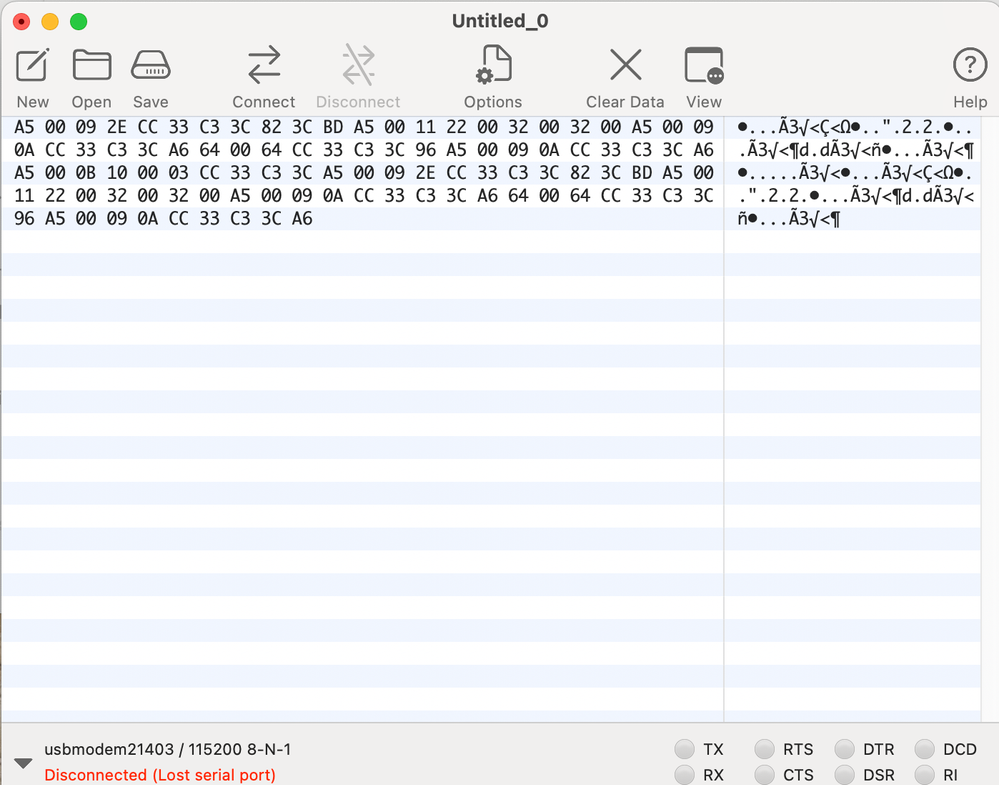
Task: Click inside the hex data pane
Action: tap(360, 170)
